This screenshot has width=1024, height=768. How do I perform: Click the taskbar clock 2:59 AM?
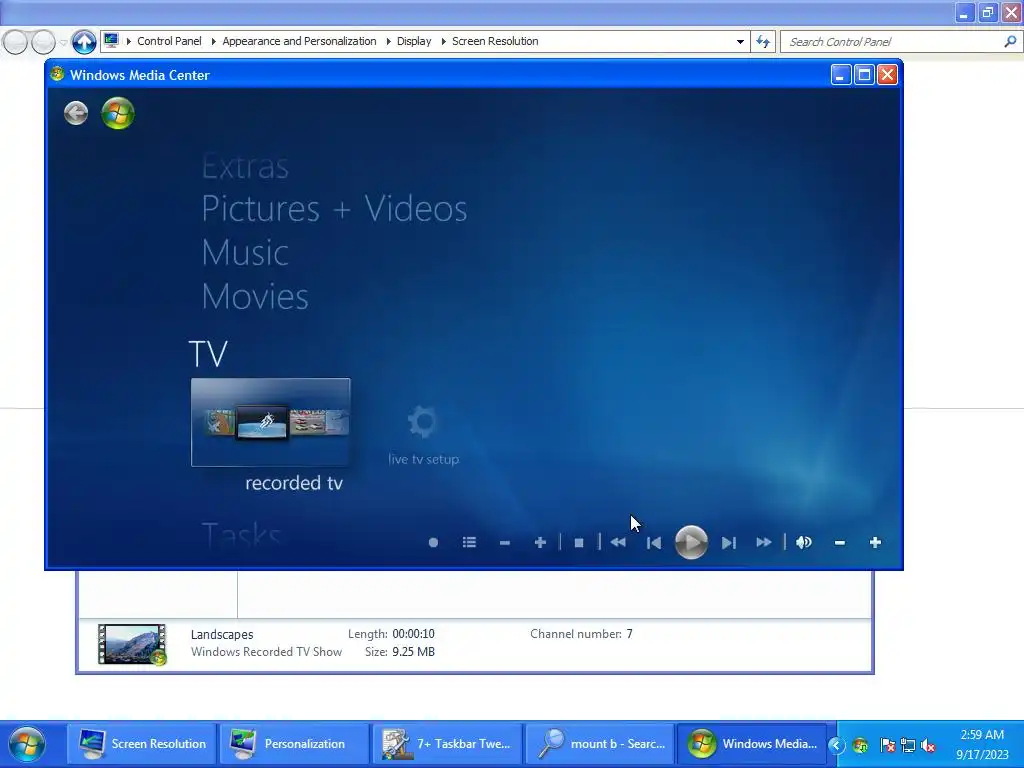coord(982,735)
